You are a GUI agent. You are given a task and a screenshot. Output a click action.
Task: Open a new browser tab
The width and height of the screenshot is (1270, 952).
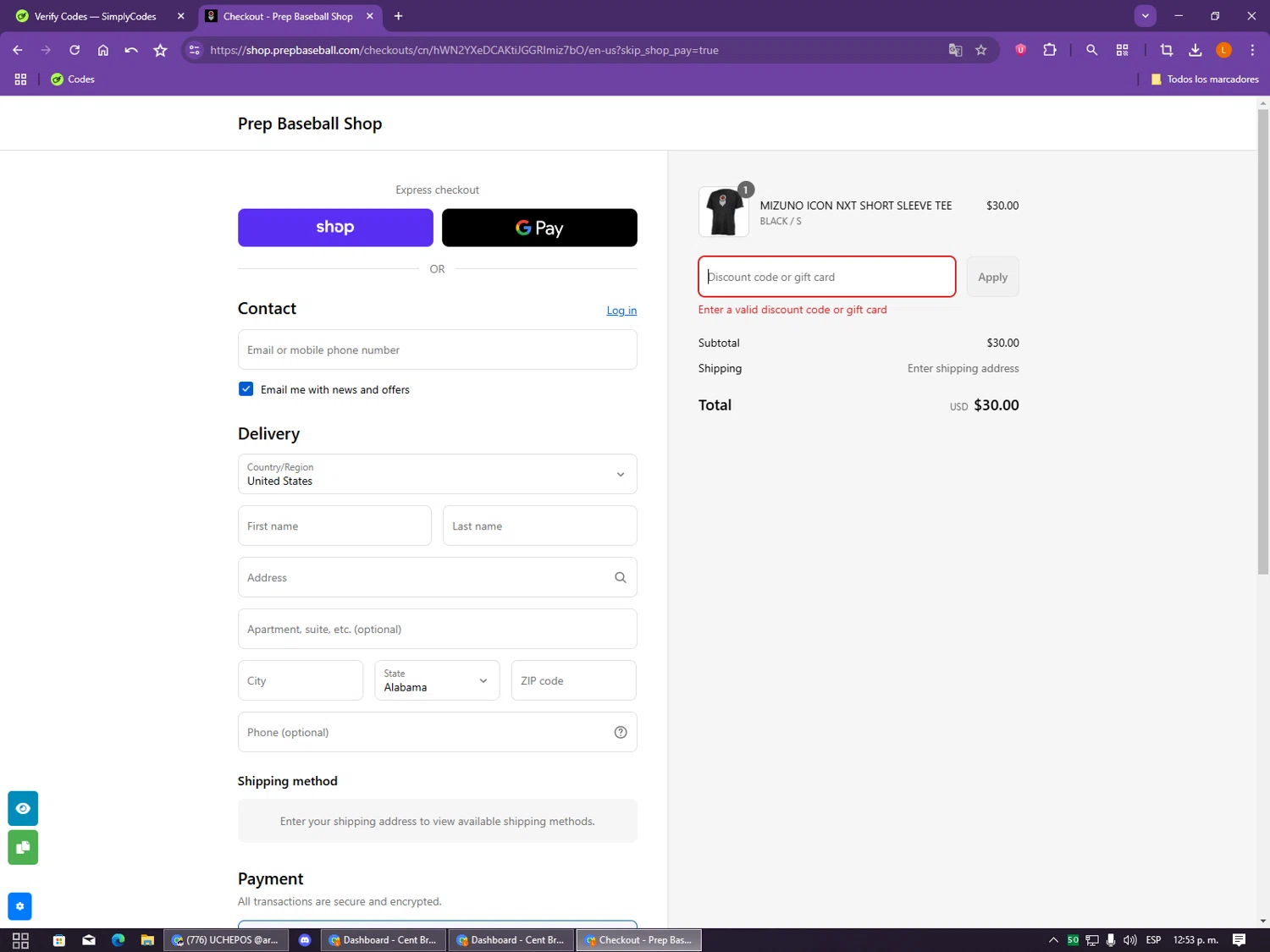(x=398, y=16)
